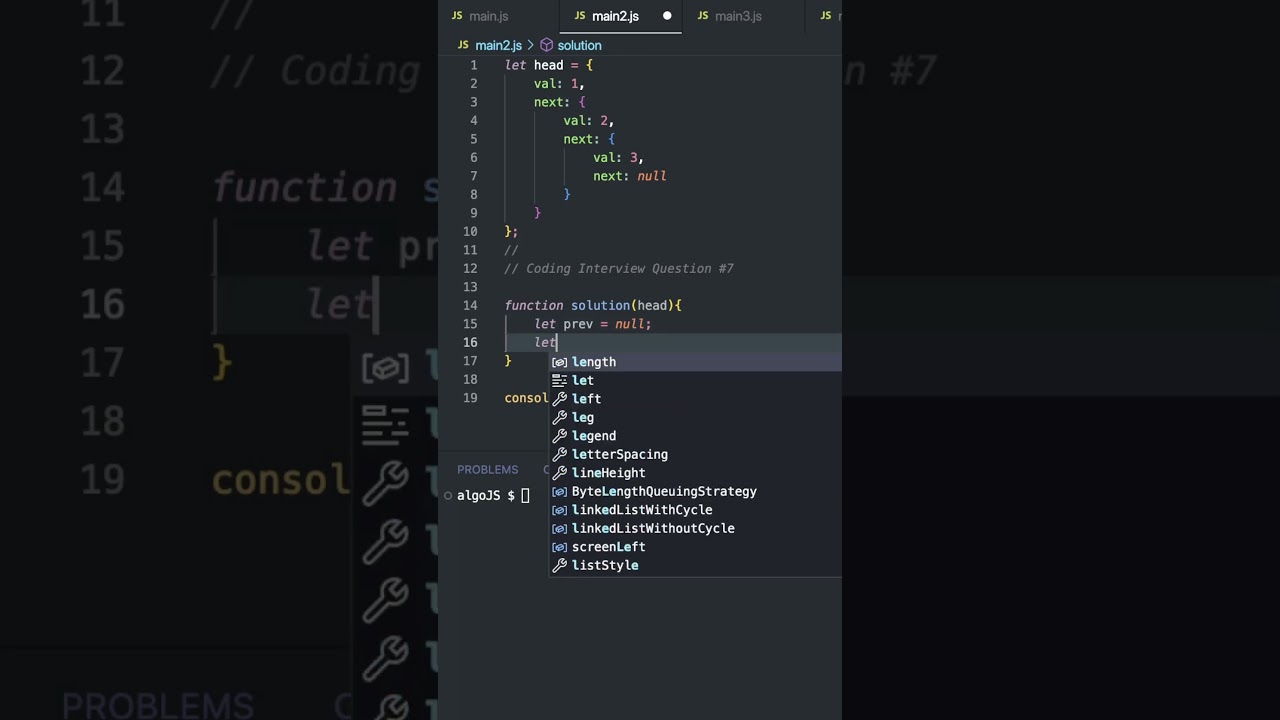
Task: Click the 'next: null' code line
Action: pos(630,176)
